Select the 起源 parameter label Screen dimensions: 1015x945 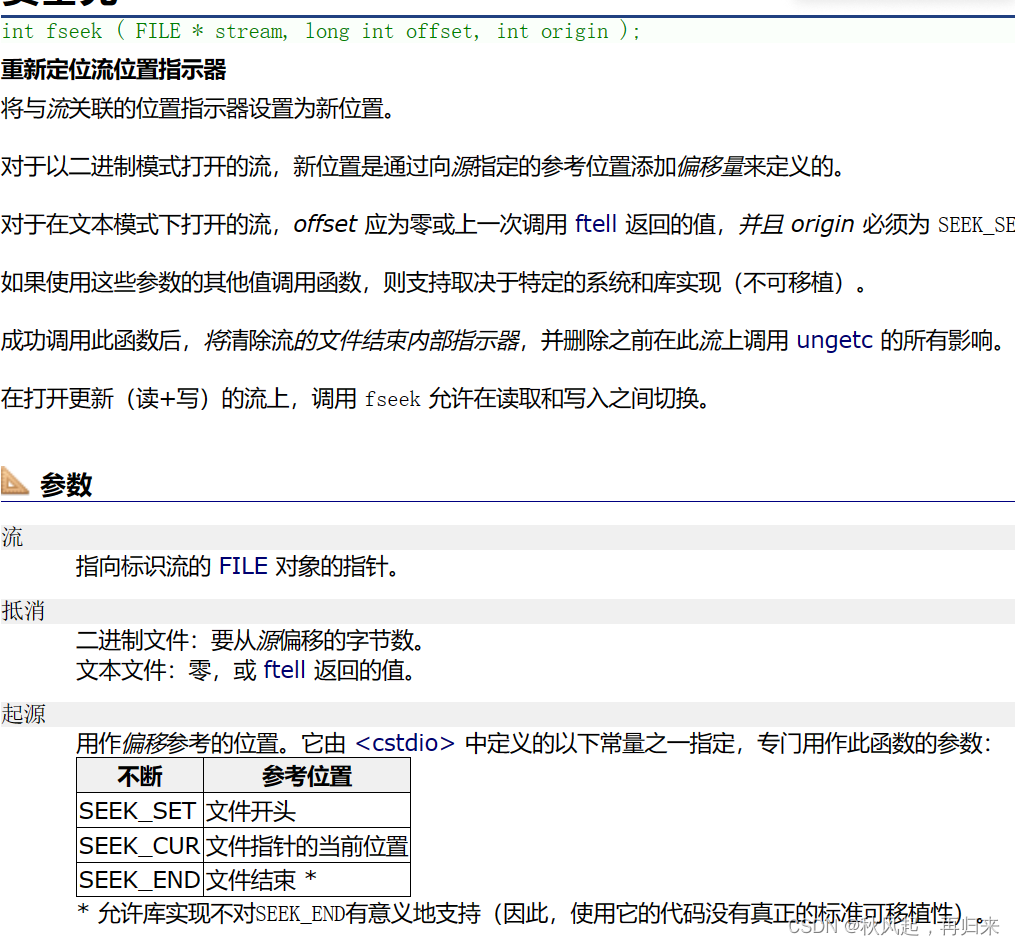(23, 714)
